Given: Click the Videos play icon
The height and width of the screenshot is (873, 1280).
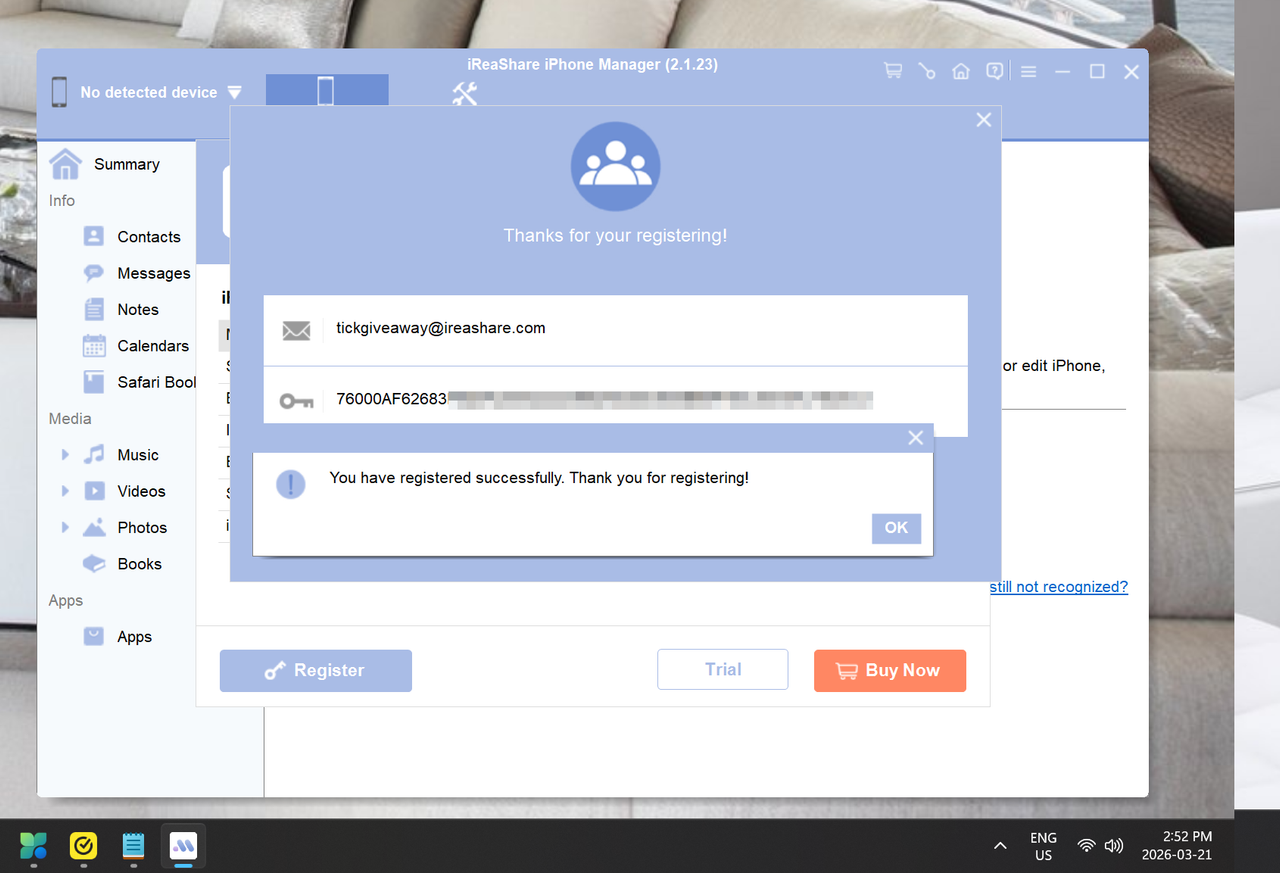Looking at the screenshot, I should [94, 491].
